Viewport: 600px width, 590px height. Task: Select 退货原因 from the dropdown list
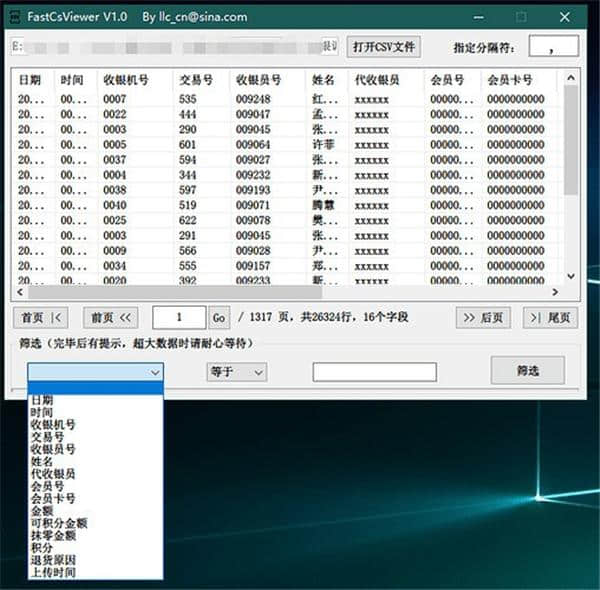[x=52, y=560]
